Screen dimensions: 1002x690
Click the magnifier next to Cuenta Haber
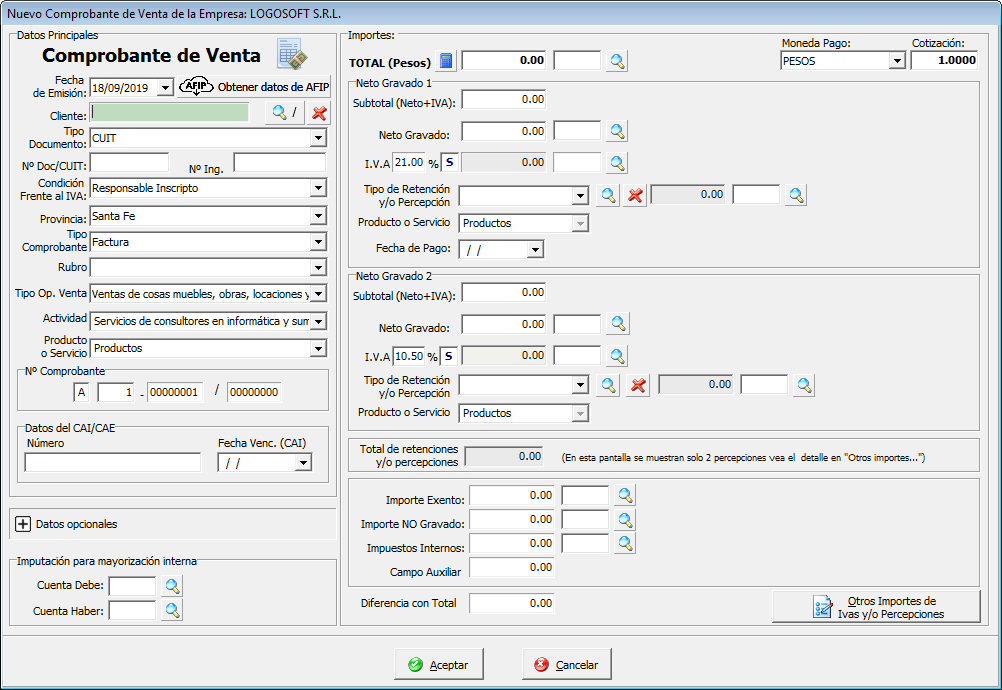172,610
